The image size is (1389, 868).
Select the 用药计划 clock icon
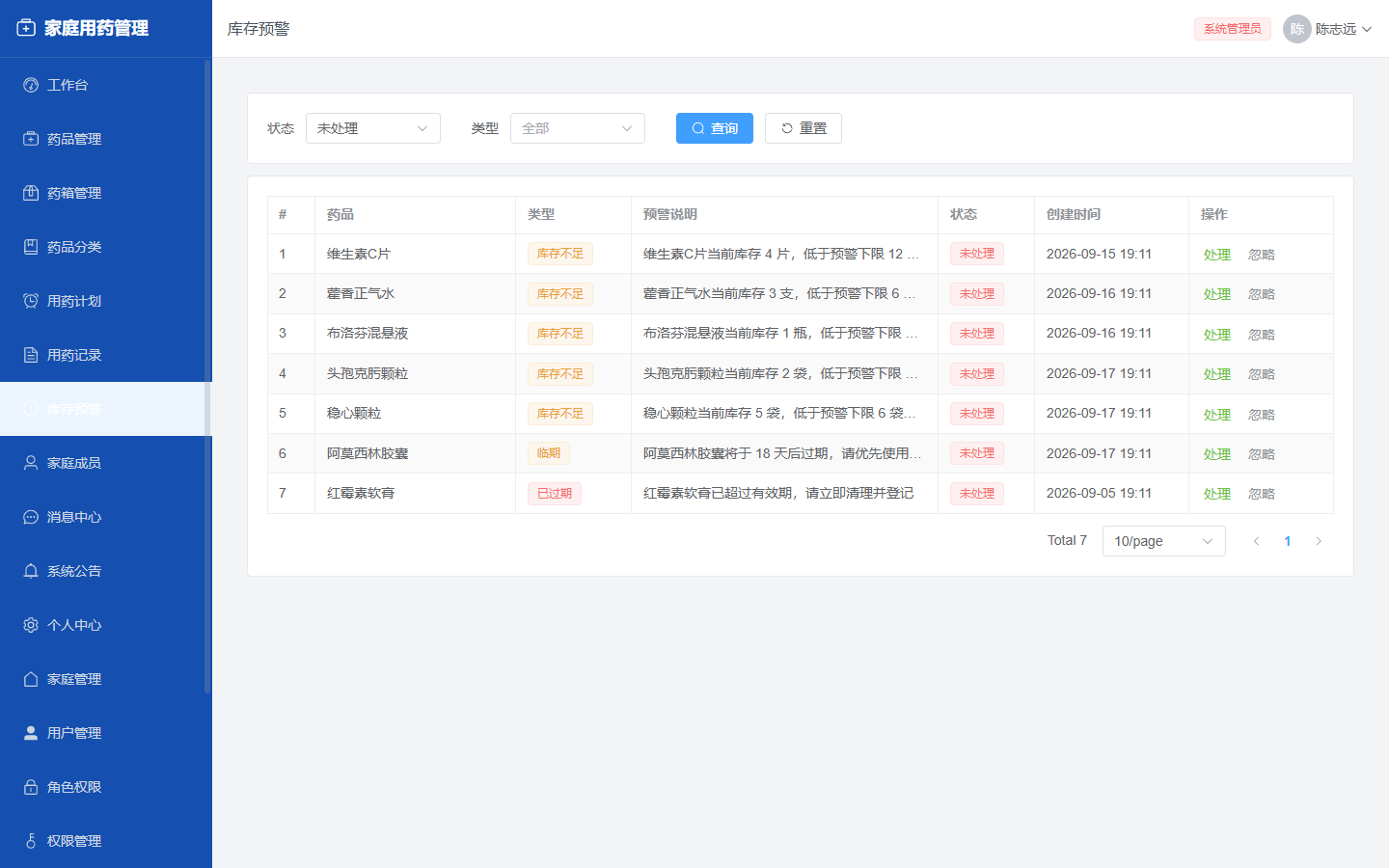point(31,301)
